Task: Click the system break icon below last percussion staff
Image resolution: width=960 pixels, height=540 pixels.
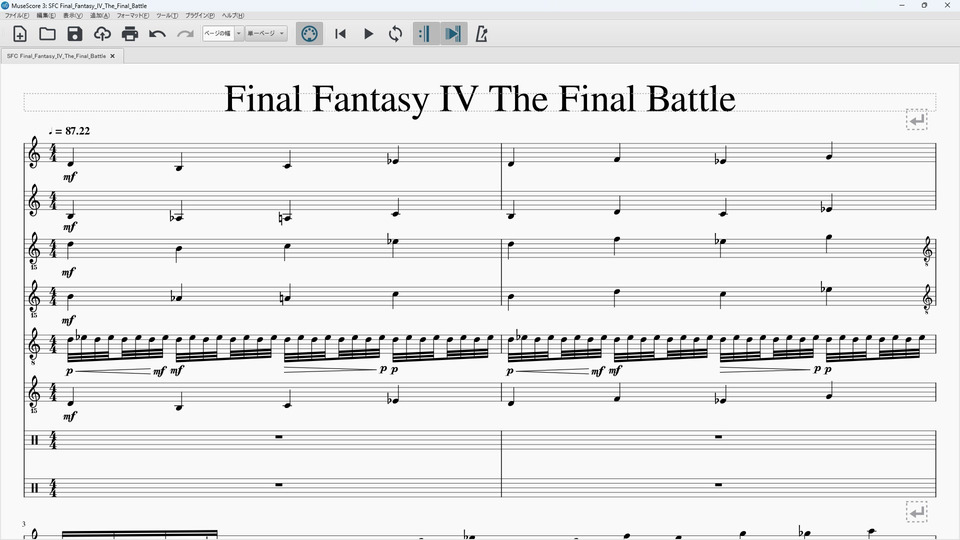Action: coord(917,512)
